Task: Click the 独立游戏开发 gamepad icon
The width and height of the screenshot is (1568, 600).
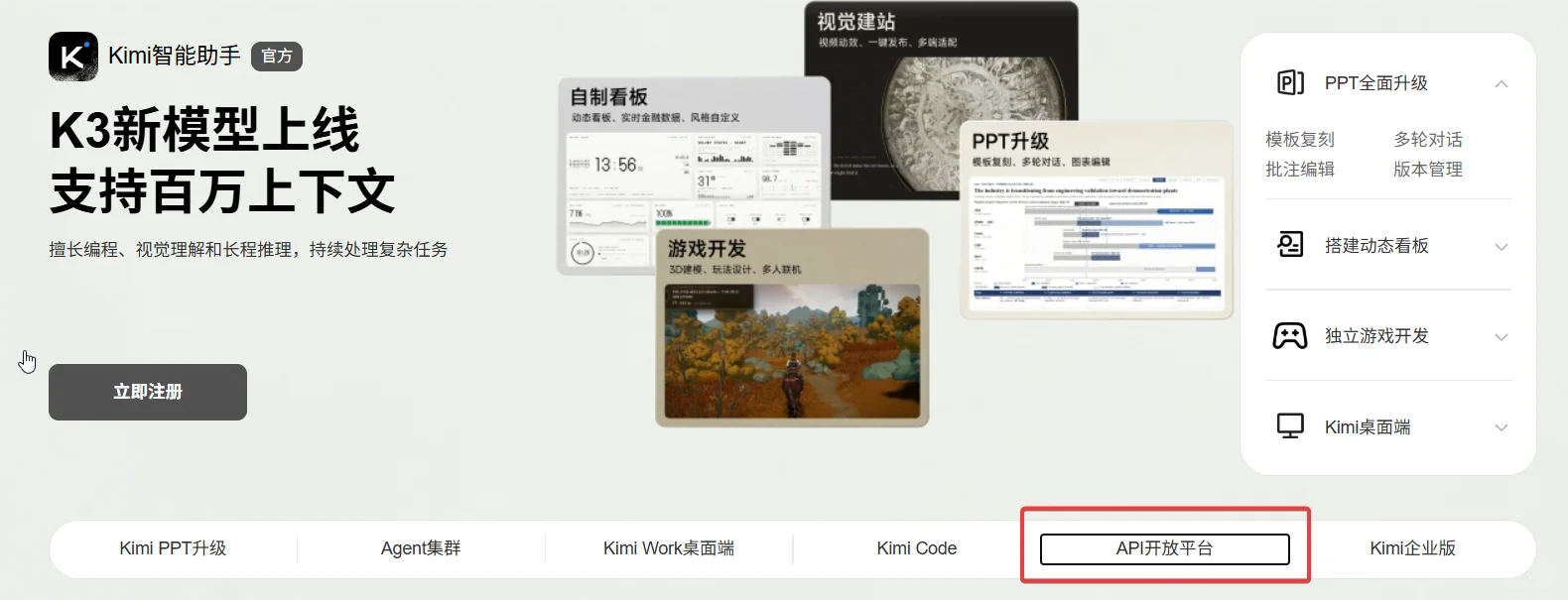Action: pyautogui.click(x=1290, y=336)
